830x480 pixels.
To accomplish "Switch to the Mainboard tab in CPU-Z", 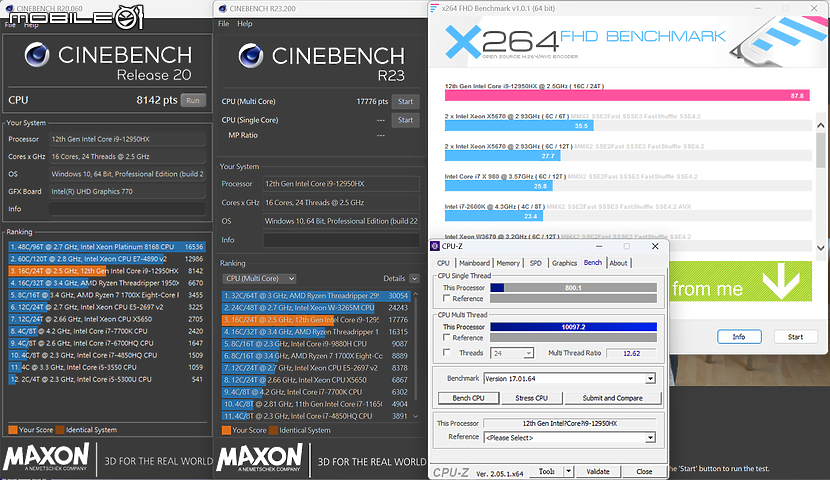I will (x=474, y=263).
